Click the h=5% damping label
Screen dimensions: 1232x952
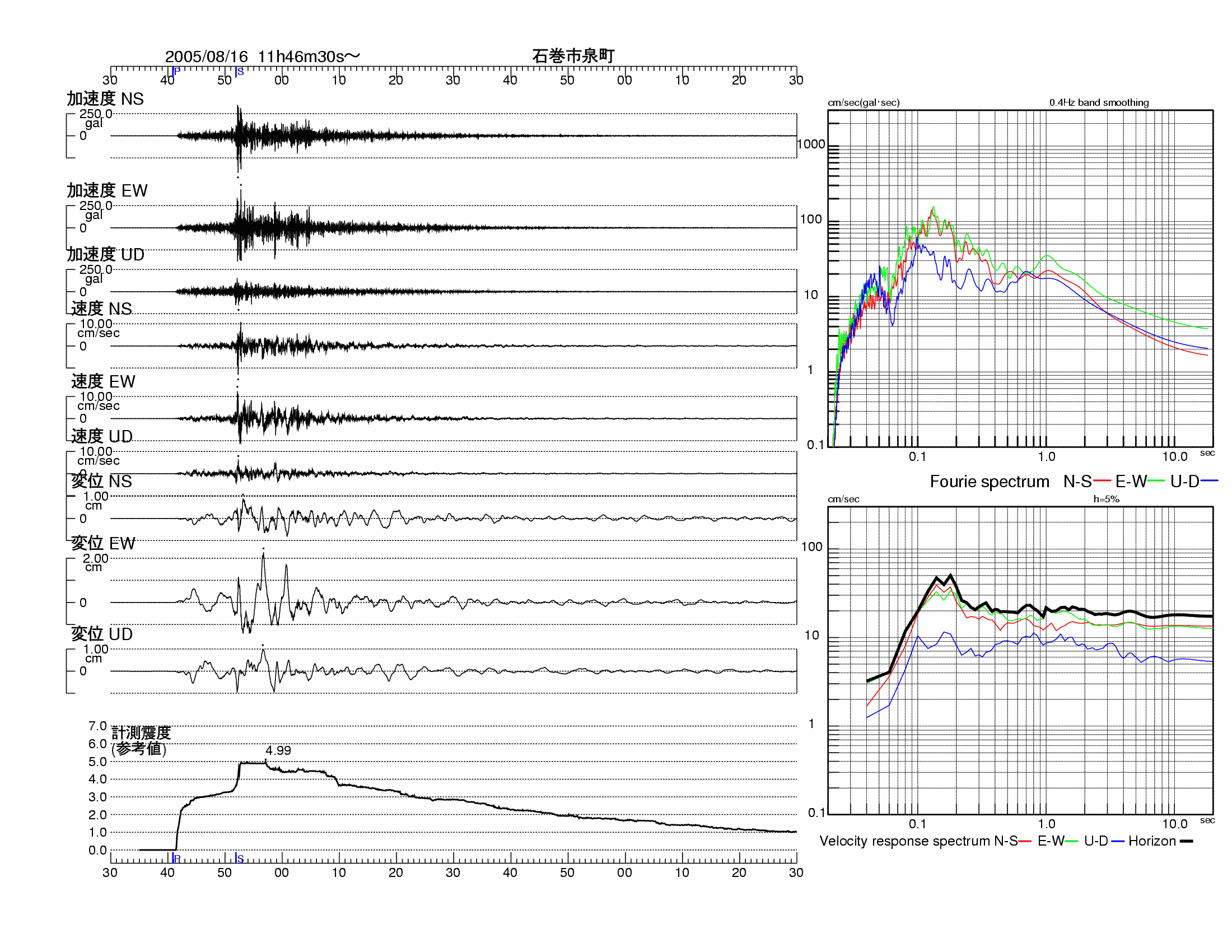1106,499
